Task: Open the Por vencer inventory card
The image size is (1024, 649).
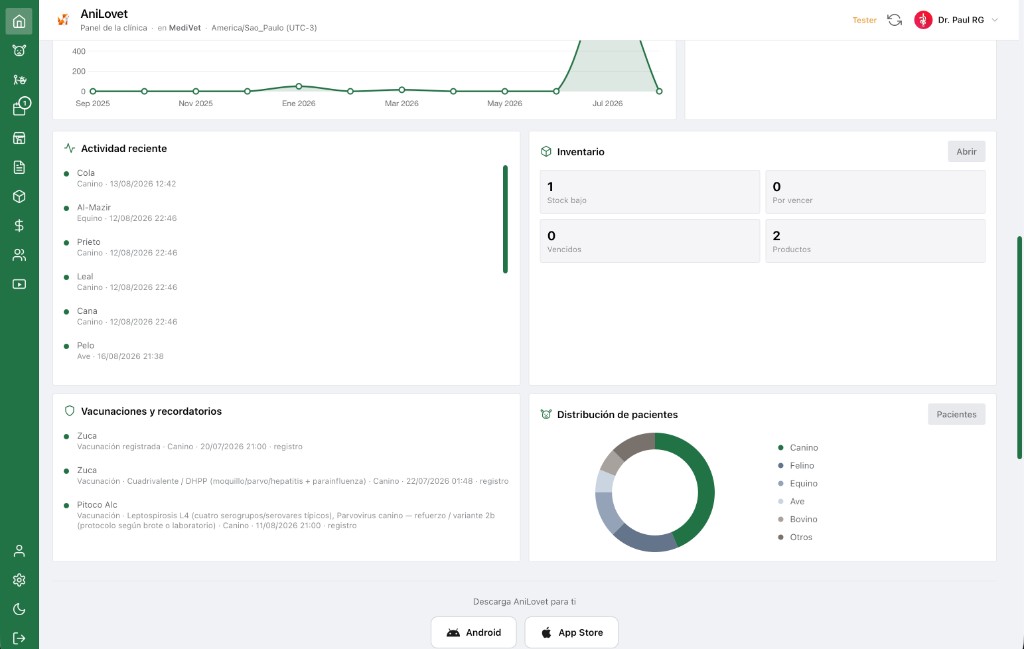Action: pyautogui.click(x=875, y=192)
